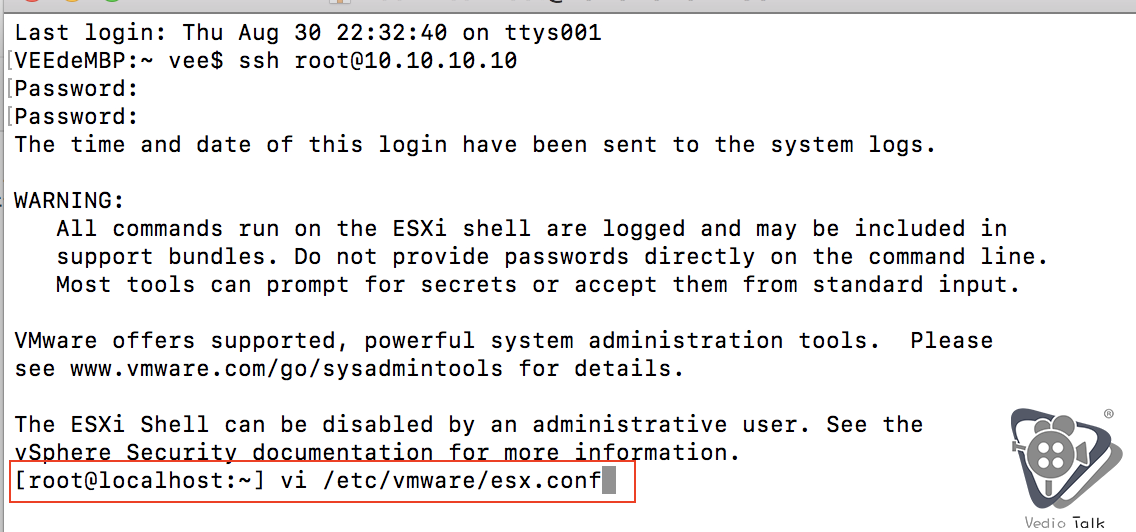1136x532 pixels.
Task: Click the VEEdeMBP:~ vee$ local prompt
Action: coord(118,61)
